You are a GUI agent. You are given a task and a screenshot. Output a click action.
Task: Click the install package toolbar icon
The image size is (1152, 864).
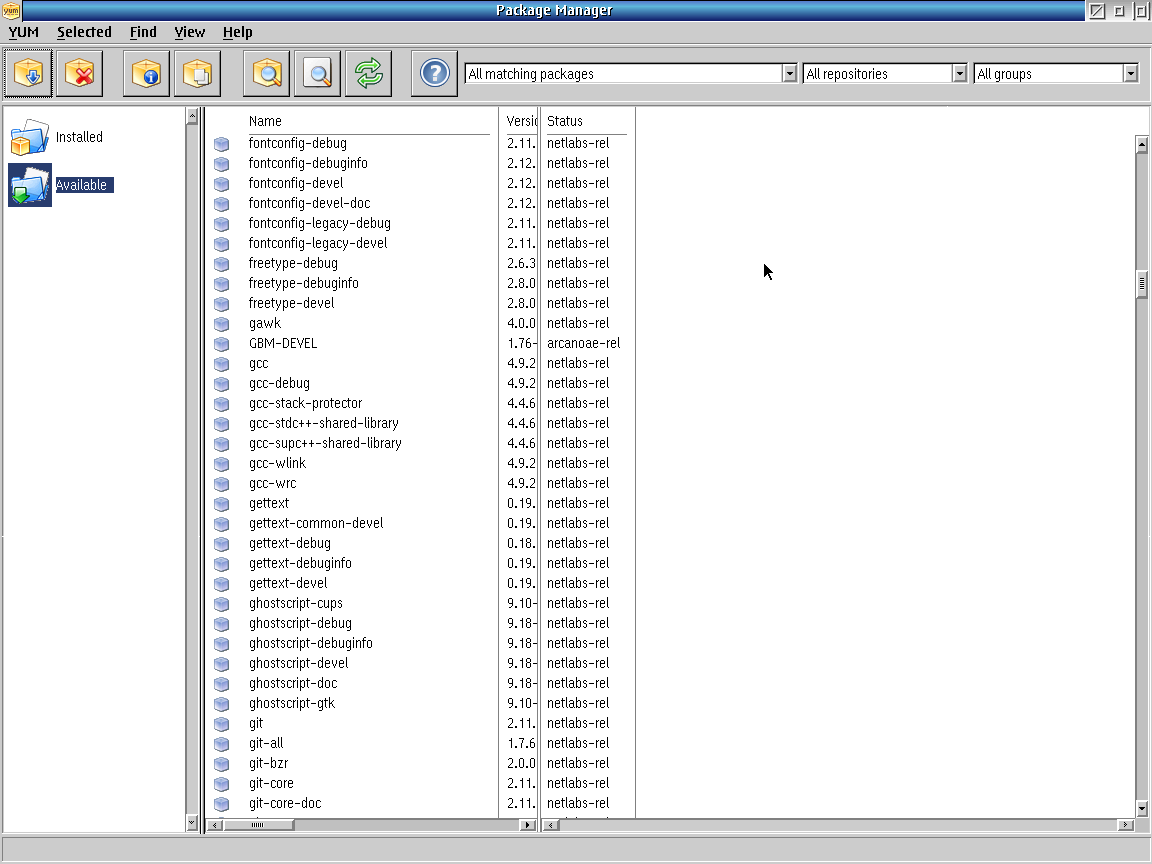(x=28, y=74)
